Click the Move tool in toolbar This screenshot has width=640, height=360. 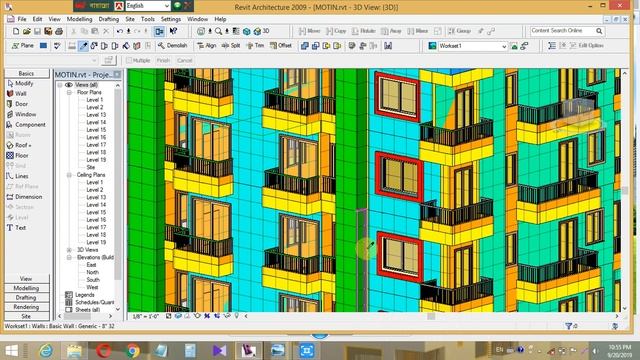click(309, 31)
